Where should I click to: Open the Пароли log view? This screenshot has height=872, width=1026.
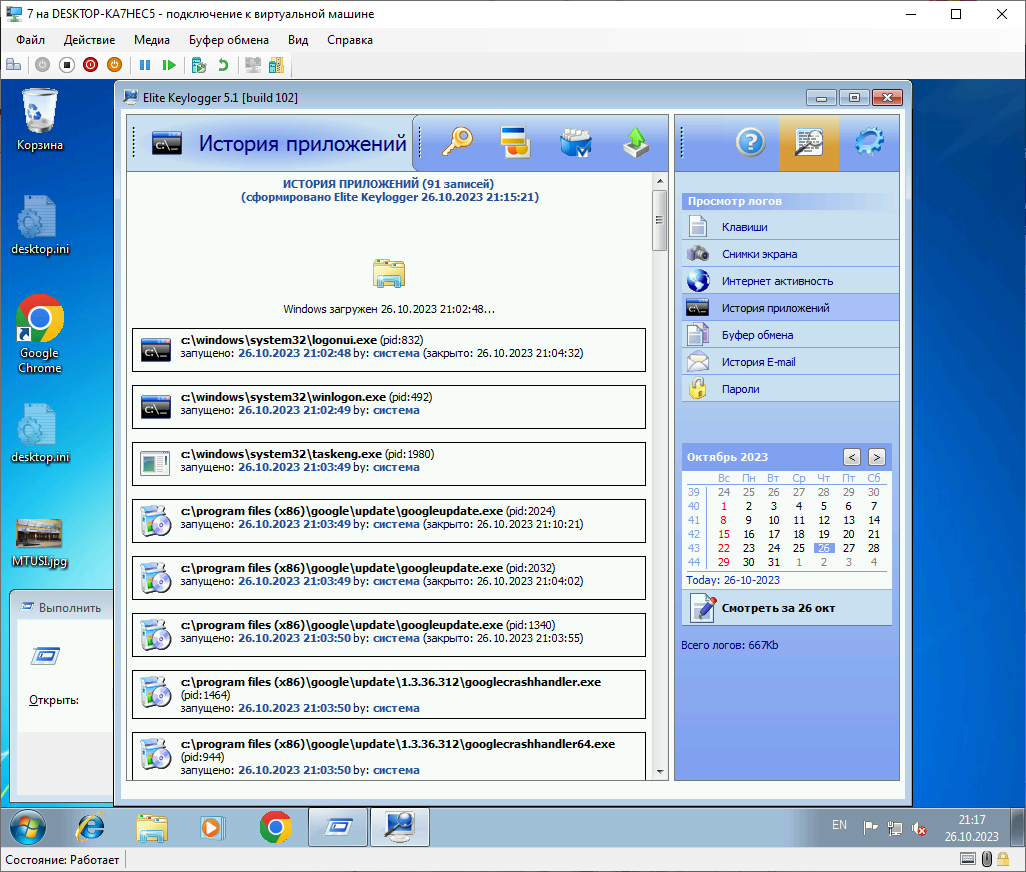pyautogui.click(x=790, y=389)
